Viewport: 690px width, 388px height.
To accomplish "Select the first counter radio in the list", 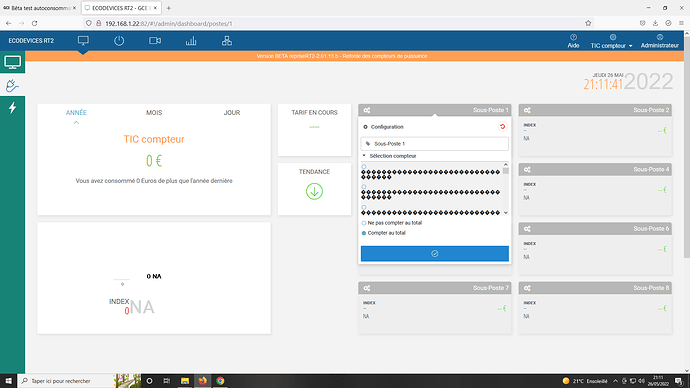I will tap(364, 167).
